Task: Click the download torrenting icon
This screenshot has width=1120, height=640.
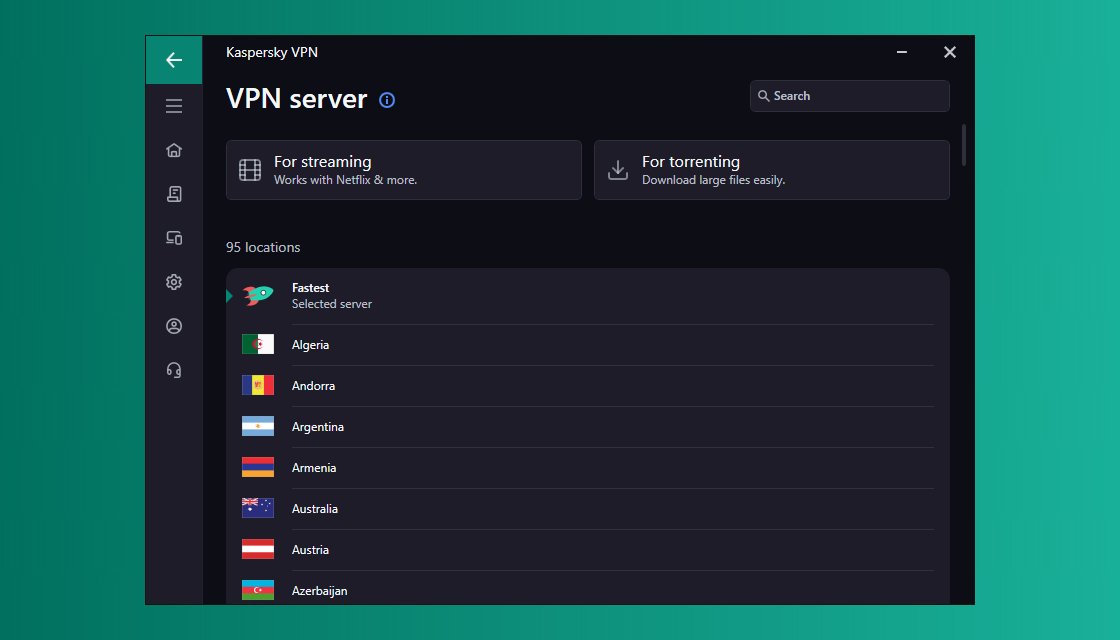Action: pos(618,170)
